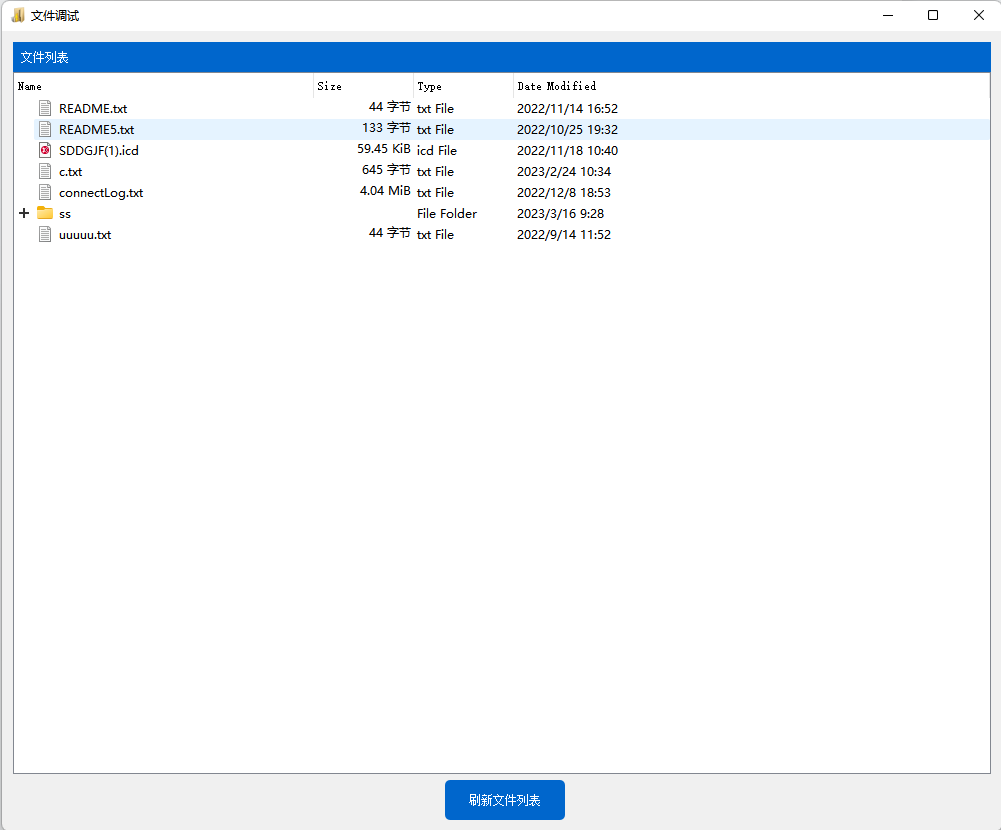Sort the list by Size column

point(364,86)
